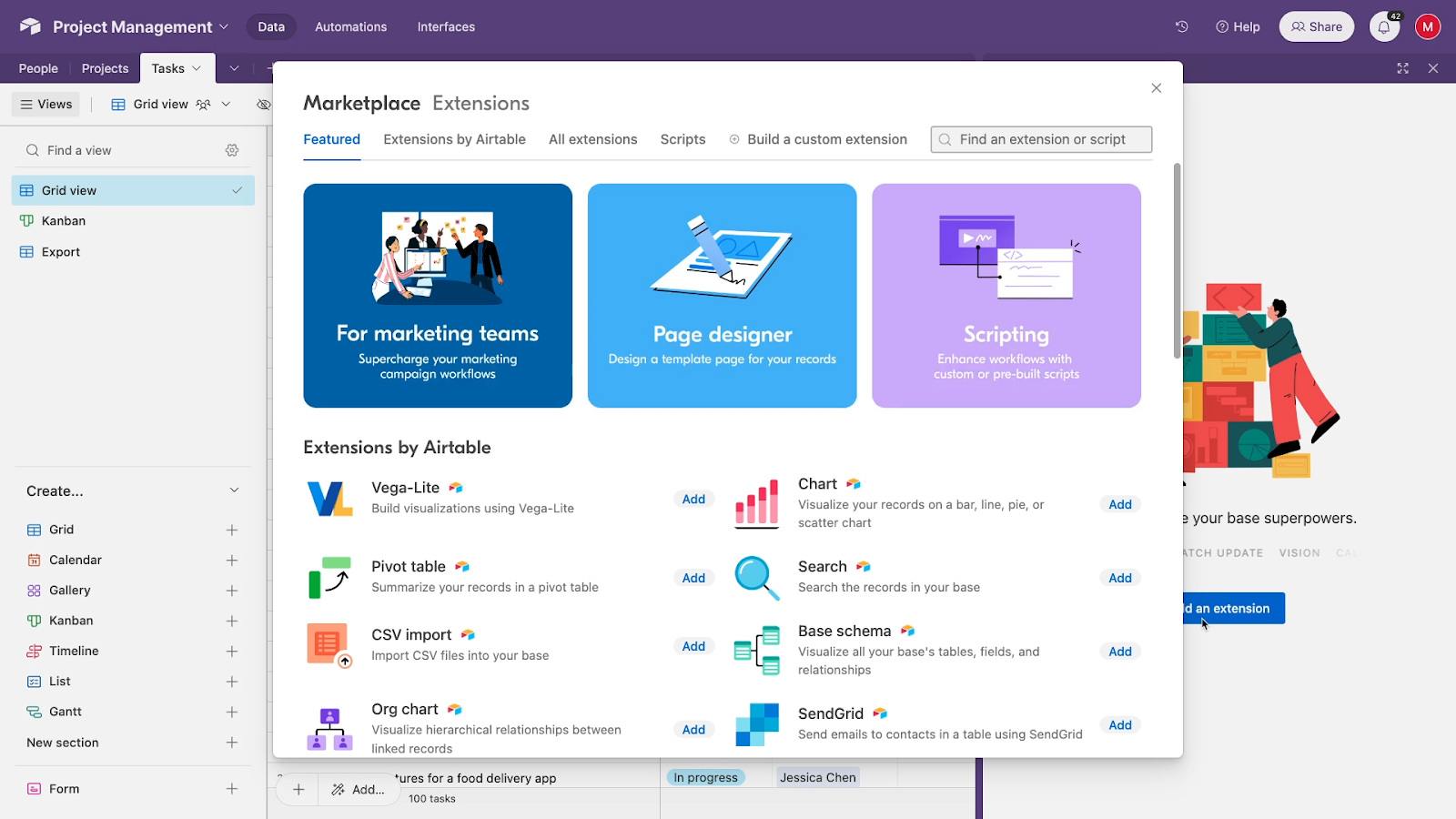
Task: Add a new List view with plus
Action: pyautogui.click(x=232, y=682)
